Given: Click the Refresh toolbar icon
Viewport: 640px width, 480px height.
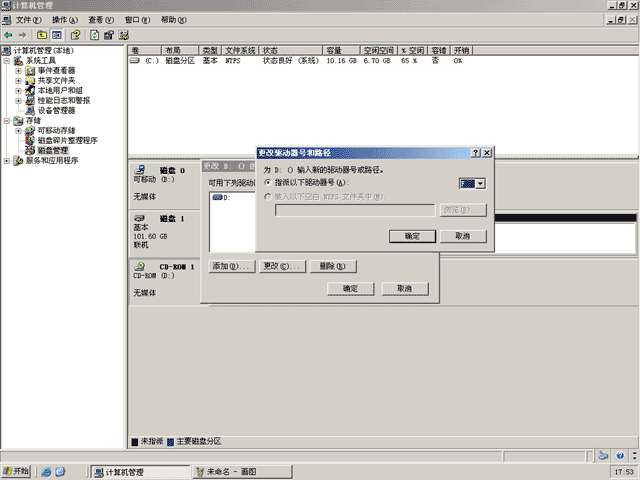Looking at the screenshot, I should point(94,35).
